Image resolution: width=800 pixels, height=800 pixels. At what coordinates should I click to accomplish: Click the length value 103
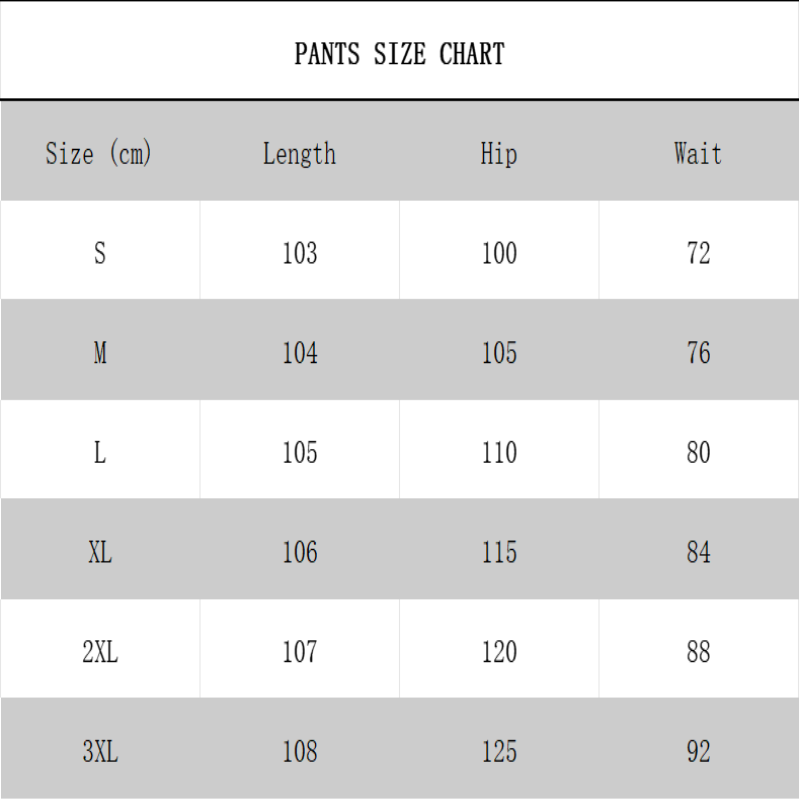pyautogui.click(x=300, y=253)
